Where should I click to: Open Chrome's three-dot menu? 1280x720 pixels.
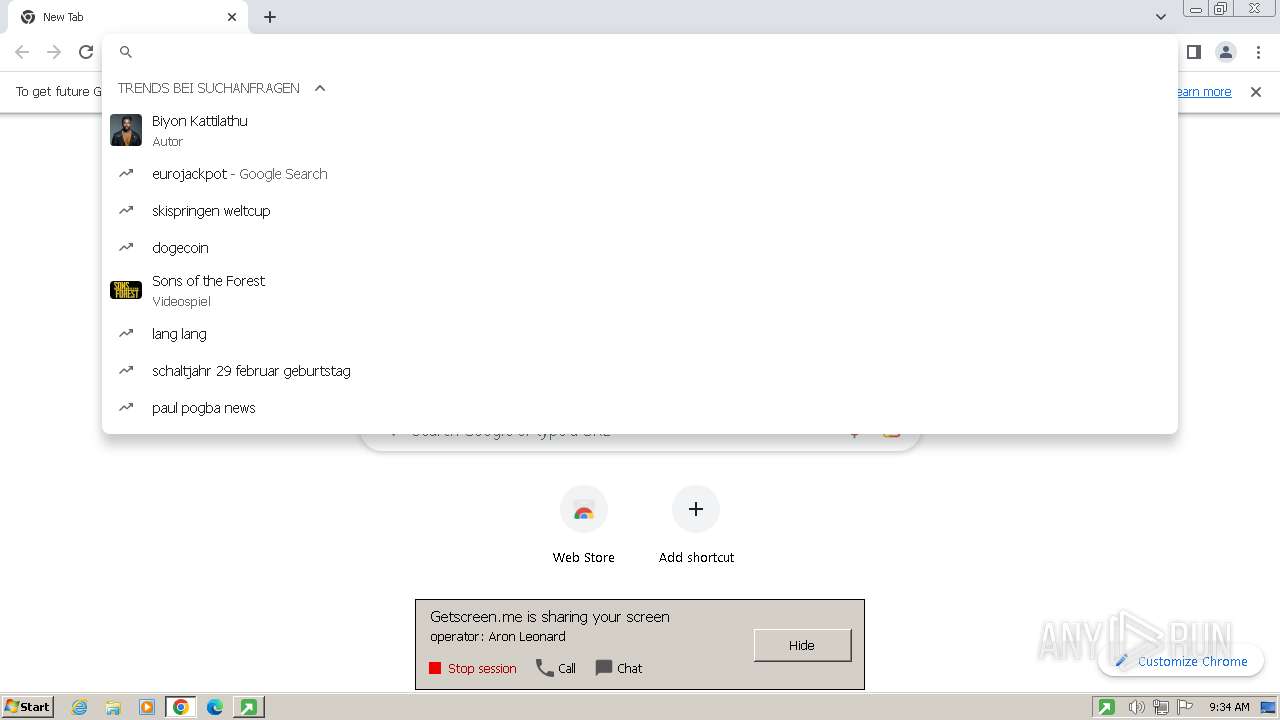[x=1258, y=52]
